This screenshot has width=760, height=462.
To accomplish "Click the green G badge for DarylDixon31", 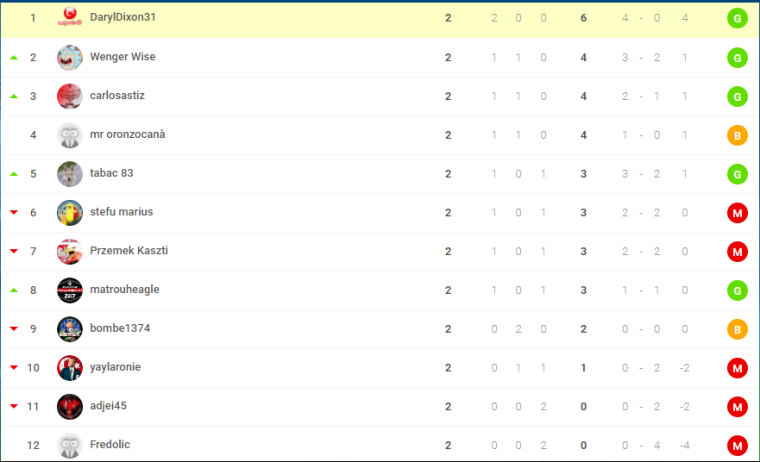I will 737,18.
